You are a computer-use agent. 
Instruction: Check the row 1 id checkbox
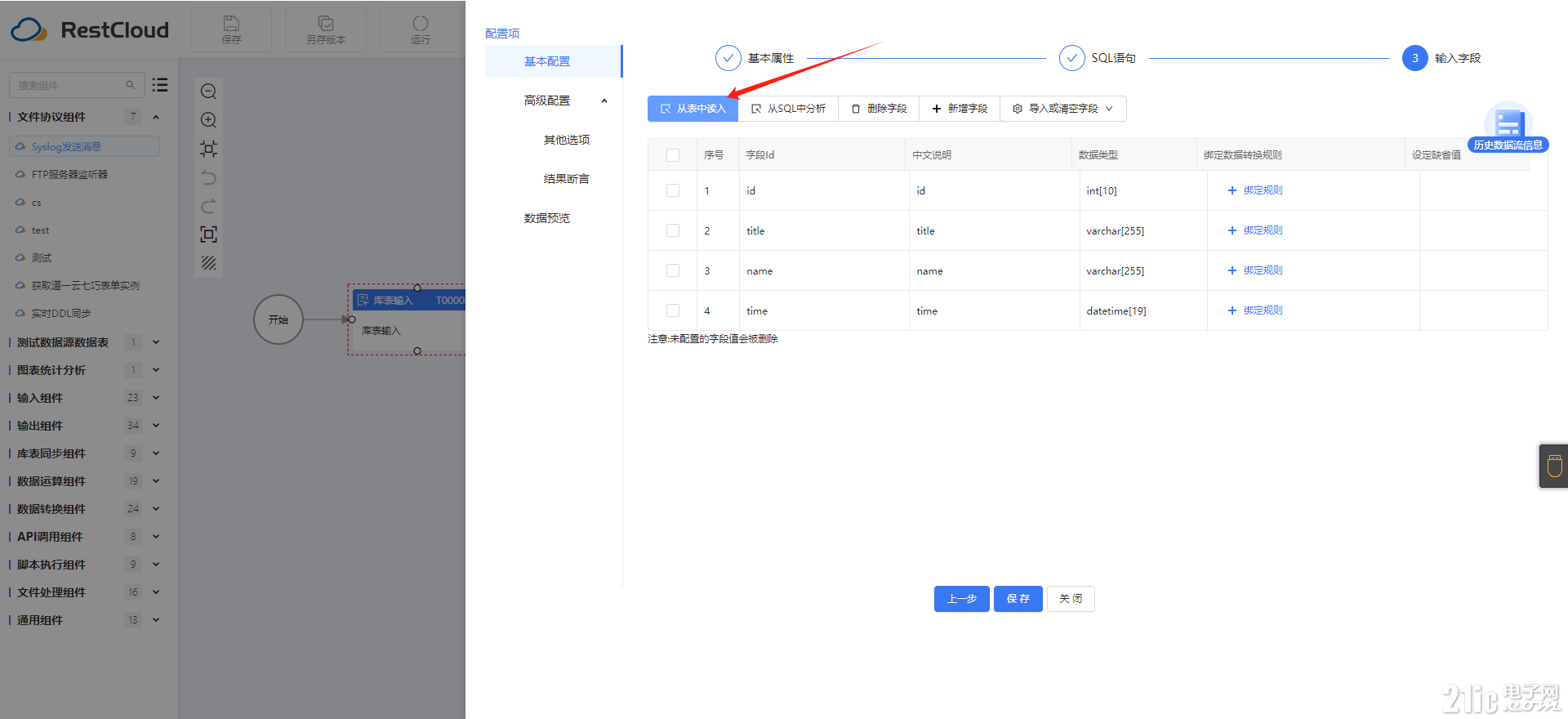[673, 190]
